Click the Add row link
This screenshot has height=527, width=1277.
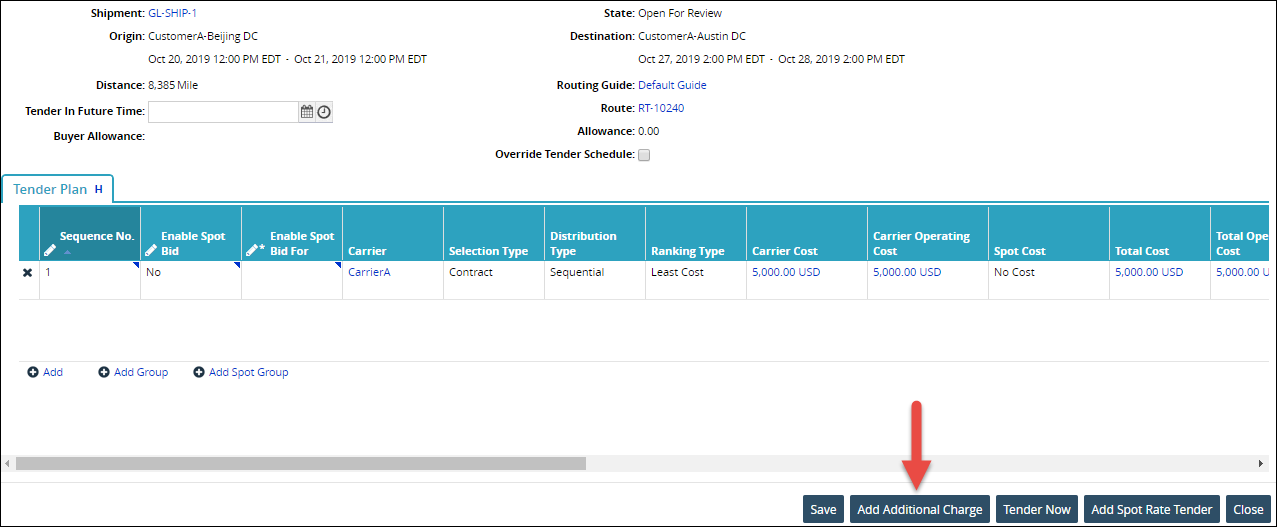53,372
